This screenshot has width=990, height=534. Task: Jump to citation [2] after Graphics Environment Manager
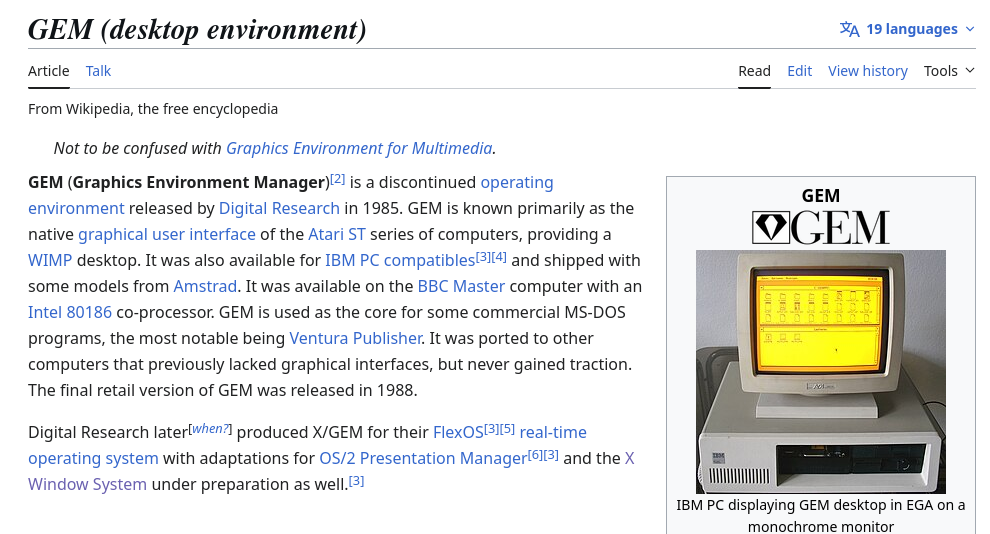click(x=338, y=179)
